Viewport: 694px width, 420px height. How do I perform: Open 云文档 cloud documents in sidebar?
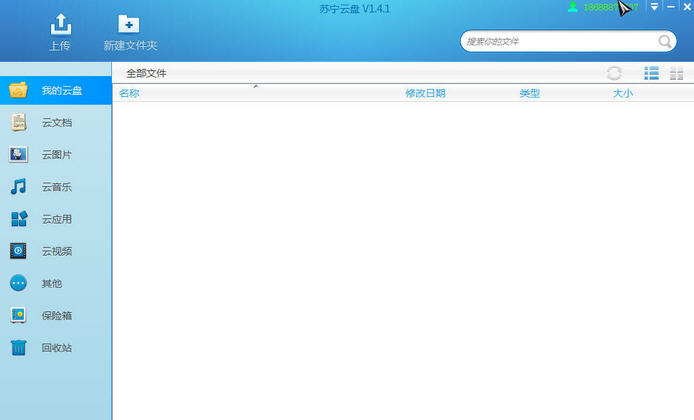point(56,123)
